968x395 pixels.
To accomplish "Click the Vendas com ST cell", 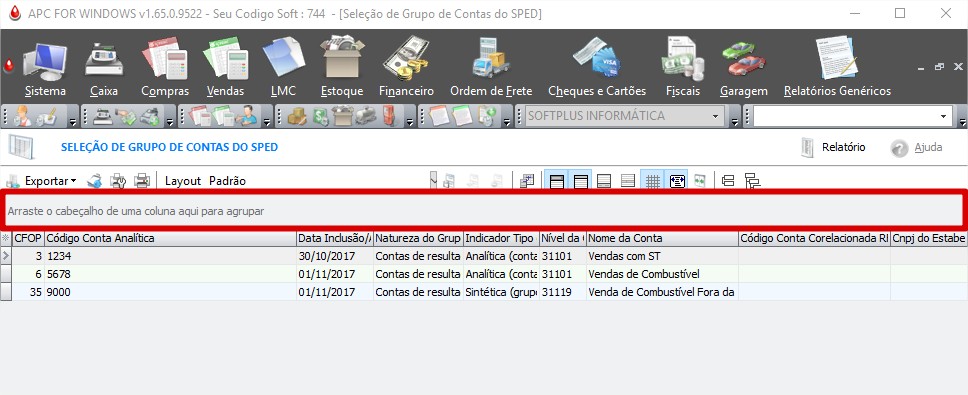I will (662, 256).
